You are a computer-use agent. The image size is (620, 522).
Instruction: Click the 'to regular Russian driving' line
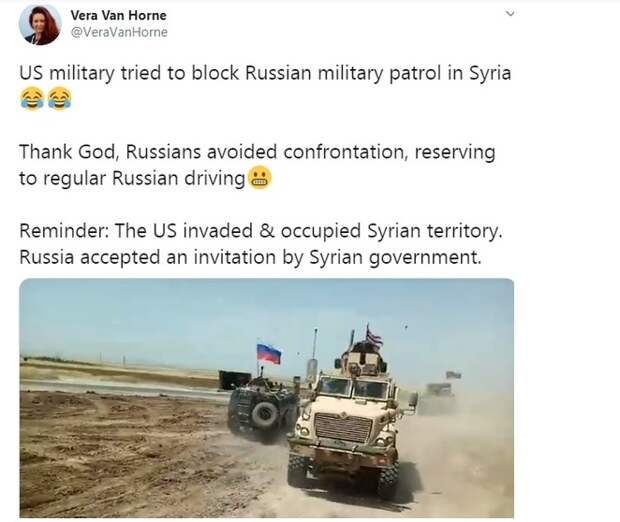[x=132, y=178]
